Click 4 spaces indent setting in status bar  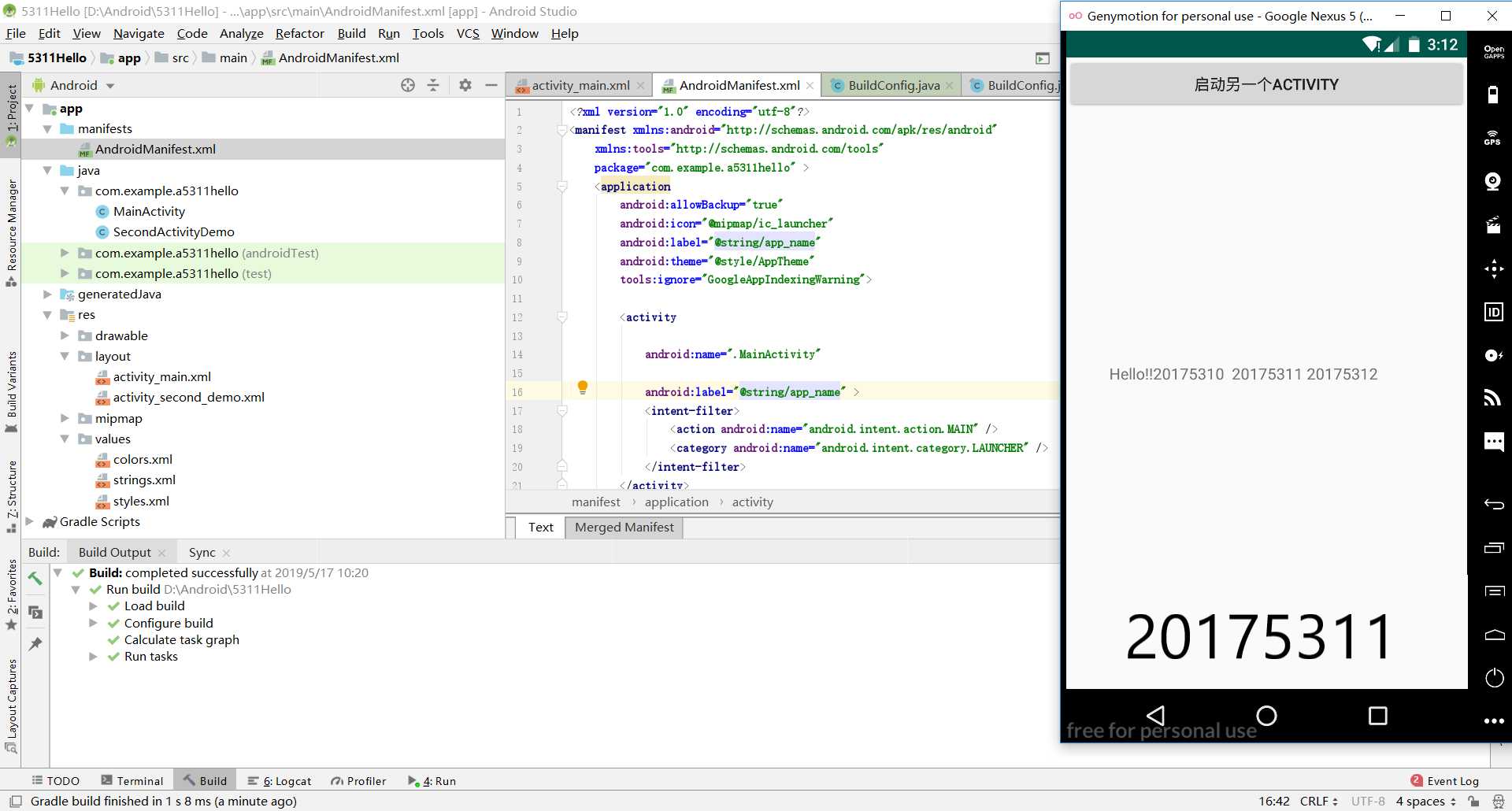(x=1425, y=801)
